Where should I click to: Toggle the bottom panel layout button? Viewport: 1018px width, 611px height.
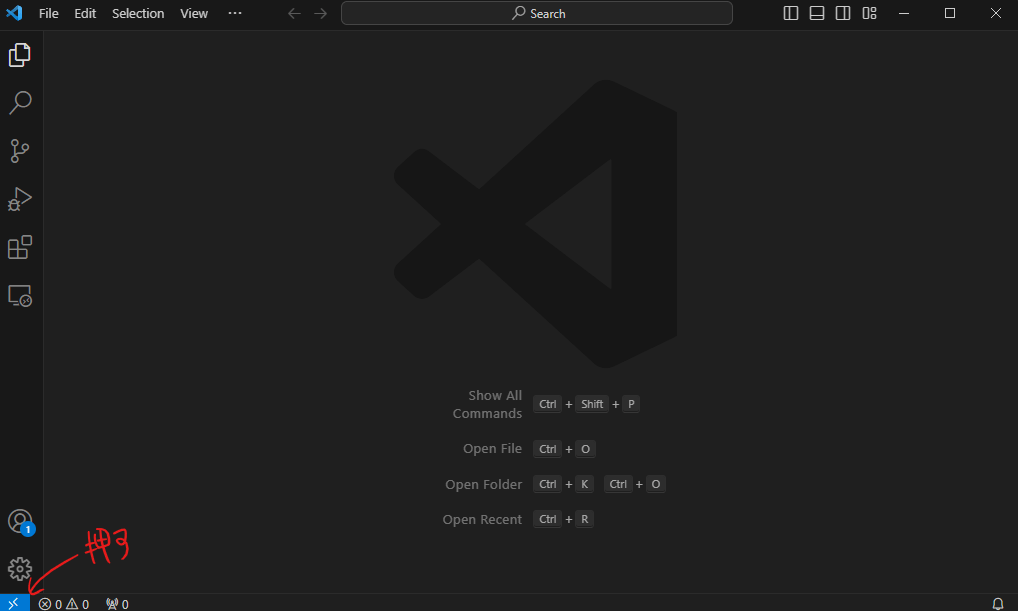[817, 13]
